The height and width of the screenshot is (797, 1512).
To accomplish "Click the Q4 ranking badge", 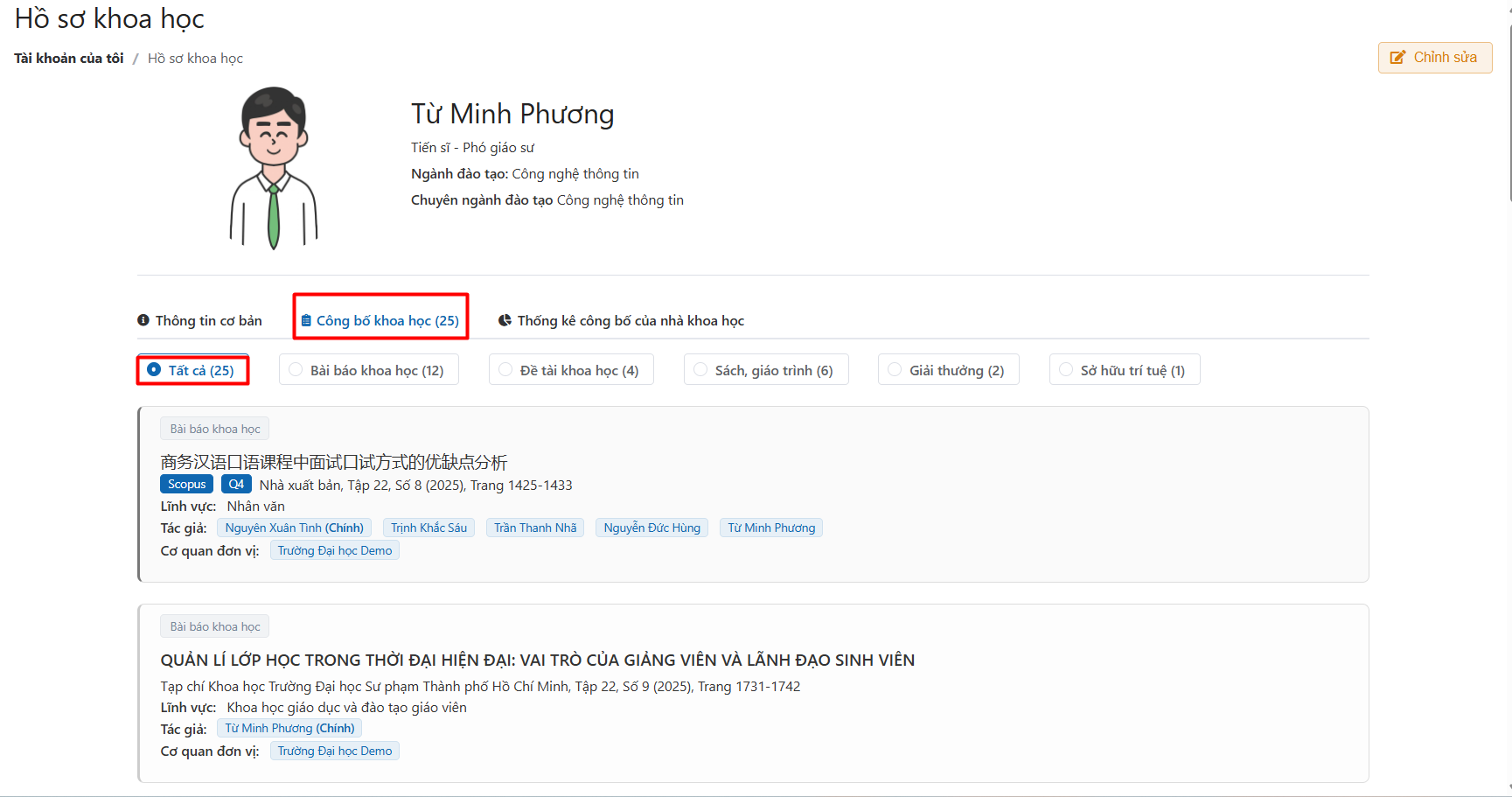I will pos(236,485).
